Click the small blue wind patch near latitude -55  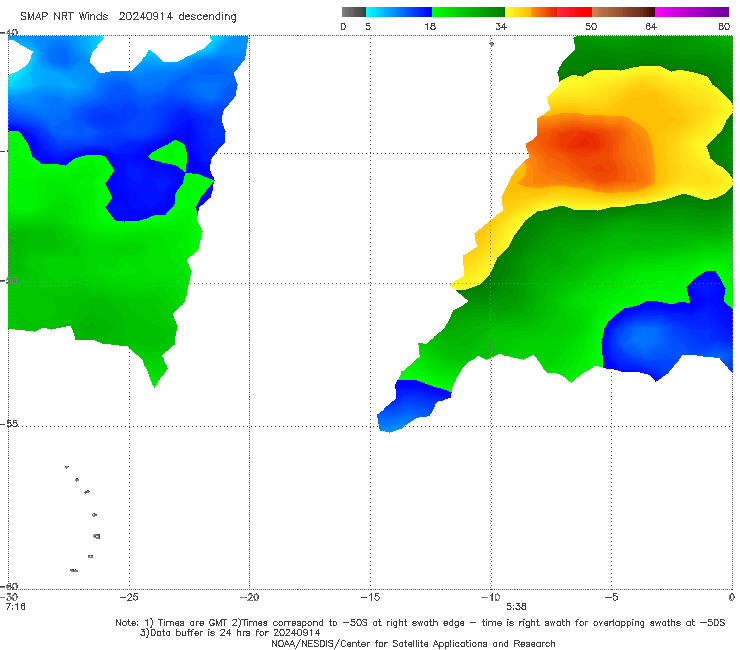413,406
